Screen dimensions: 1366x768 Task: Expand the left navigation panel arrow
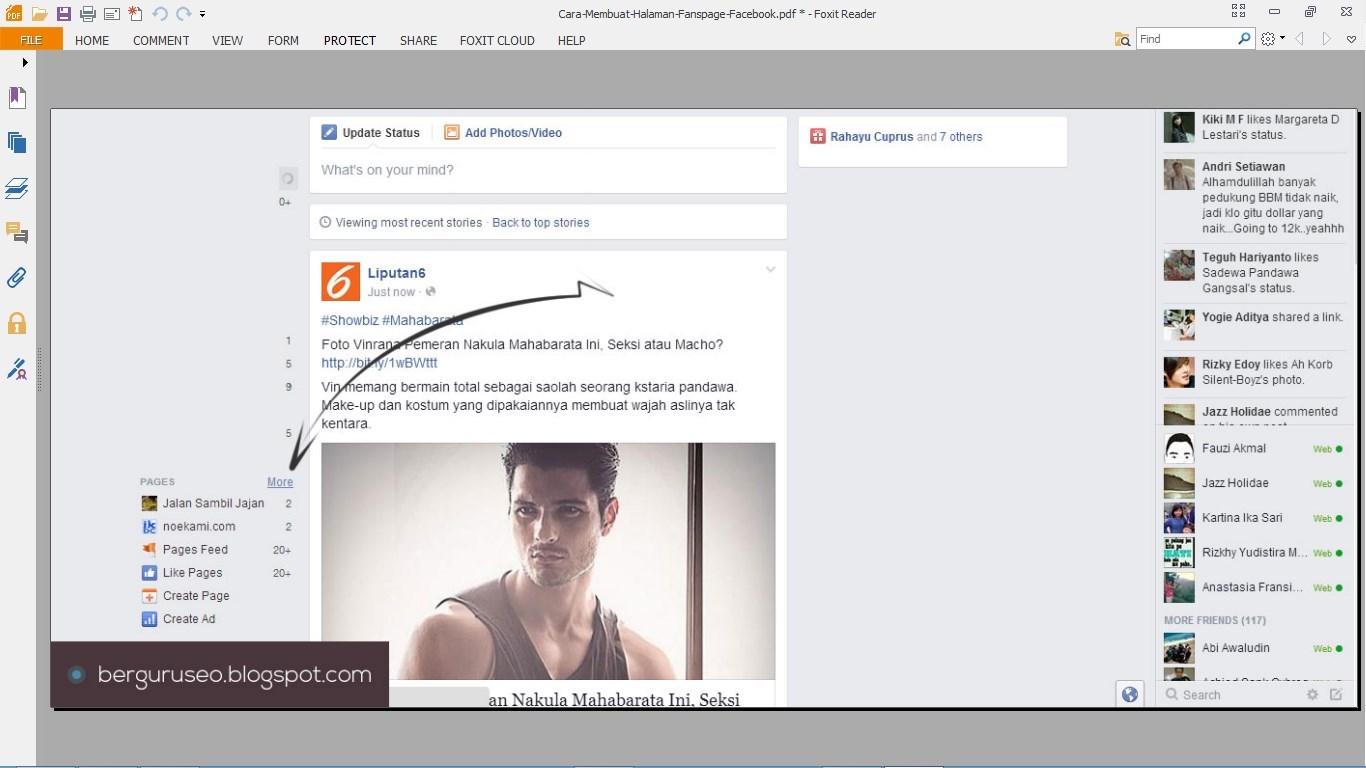tap(25, 62)
